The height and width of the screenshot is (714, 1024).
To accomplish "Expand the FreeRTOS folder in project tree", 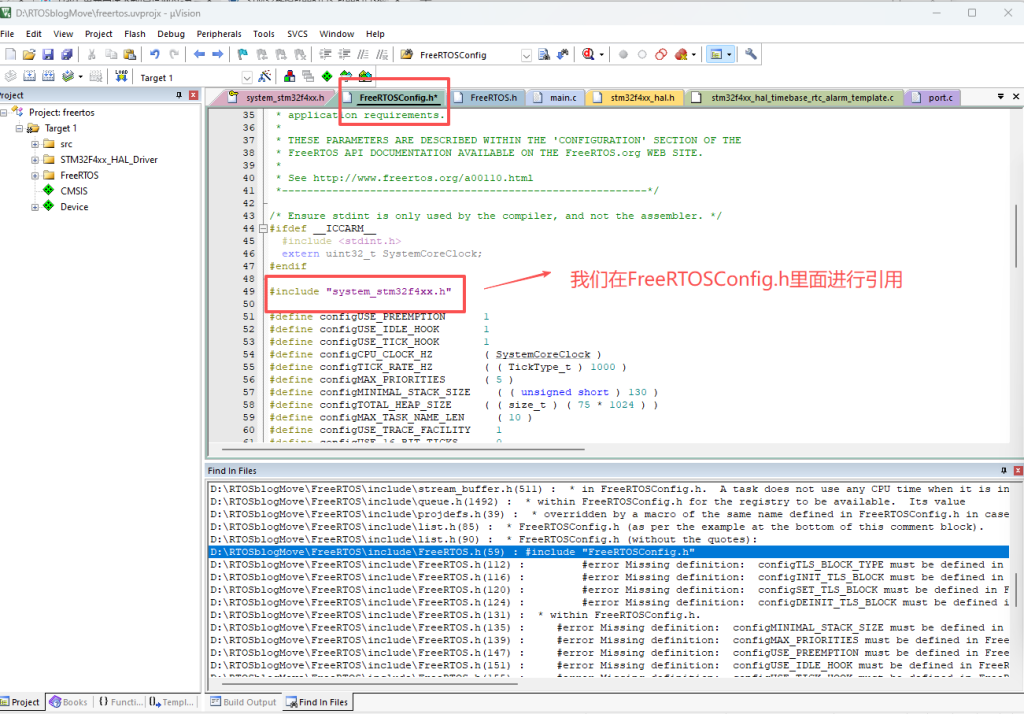I will 35,175.
